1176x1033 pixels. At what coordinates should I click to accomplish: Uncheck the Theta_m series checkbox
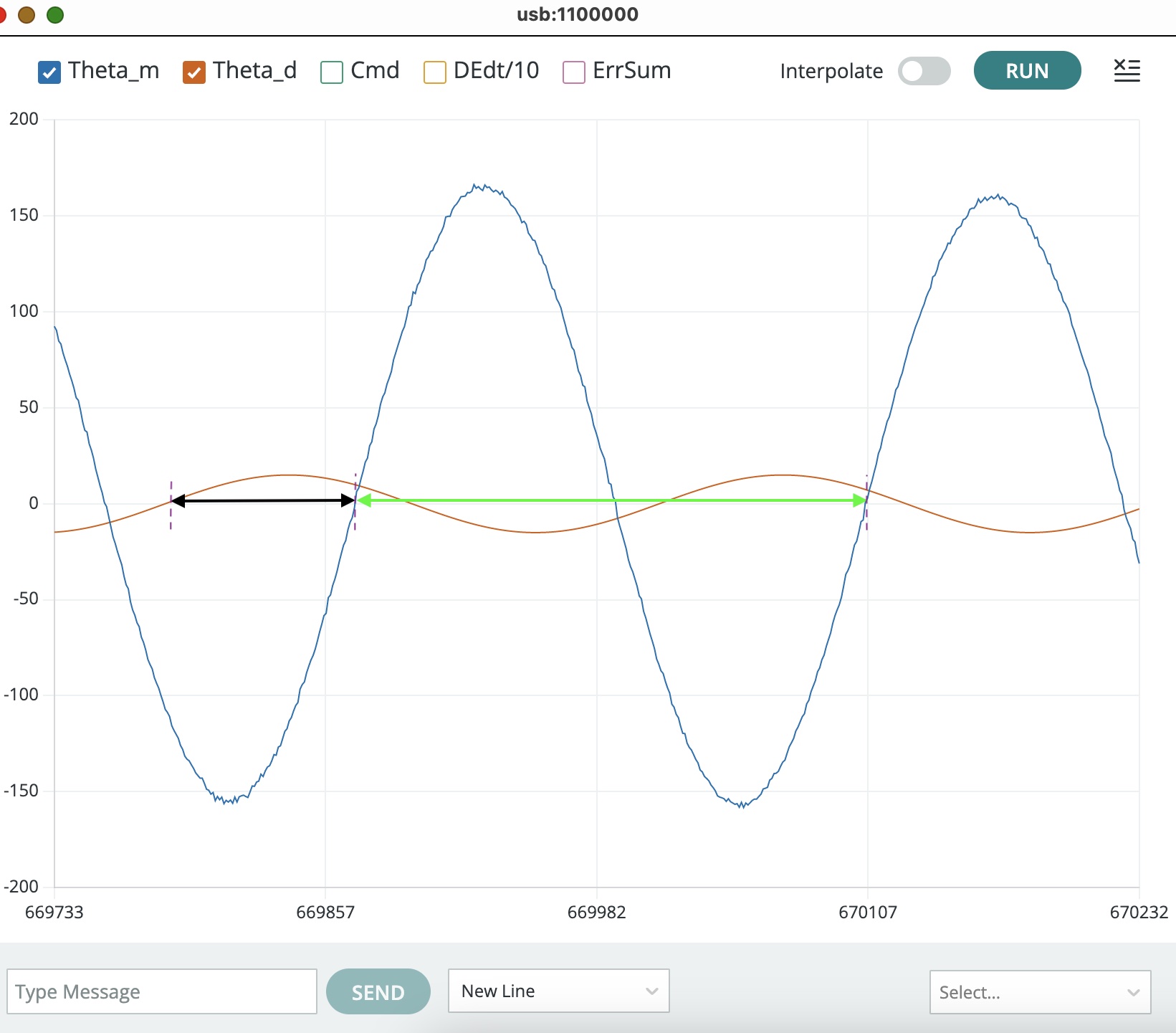49,72
